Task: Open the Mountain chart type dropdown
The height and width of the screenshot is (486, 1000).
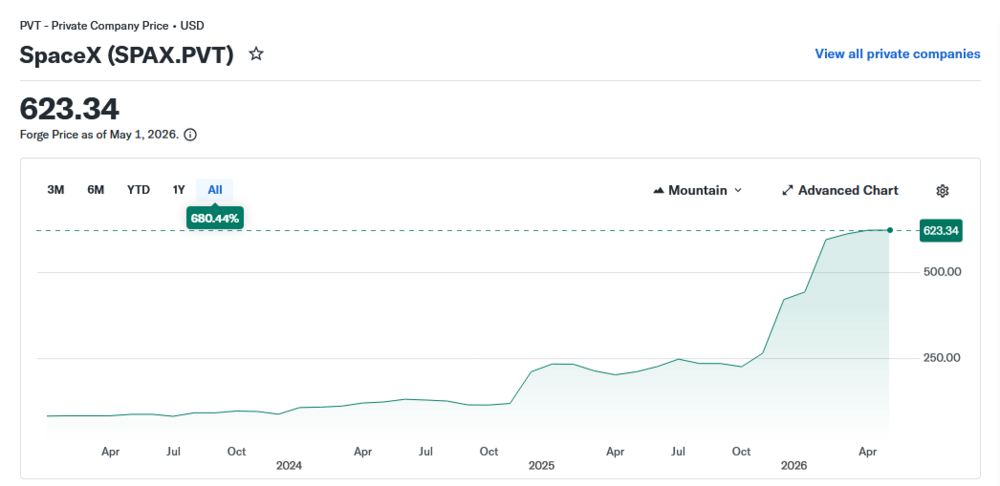Action: [698, 191]
